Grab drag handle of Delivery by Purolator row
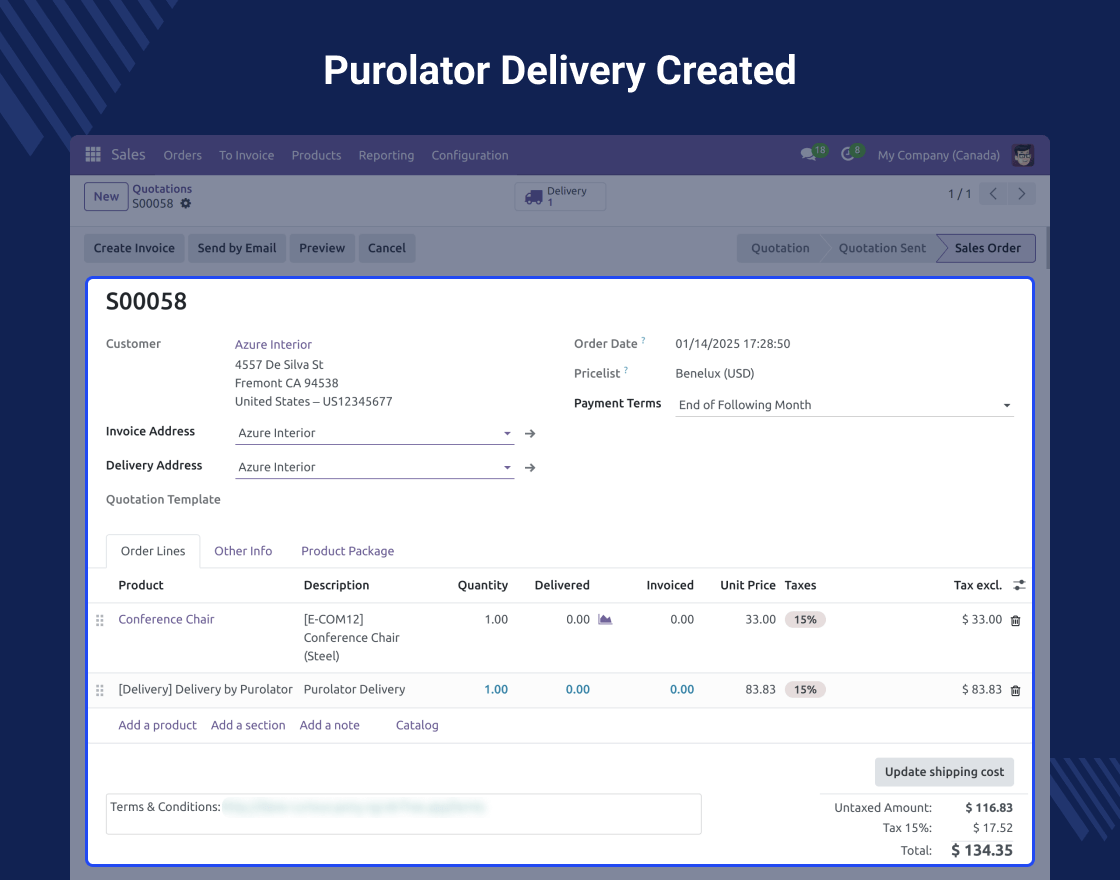Viewport: 1120px width, 880px height. tap(100, 691)
